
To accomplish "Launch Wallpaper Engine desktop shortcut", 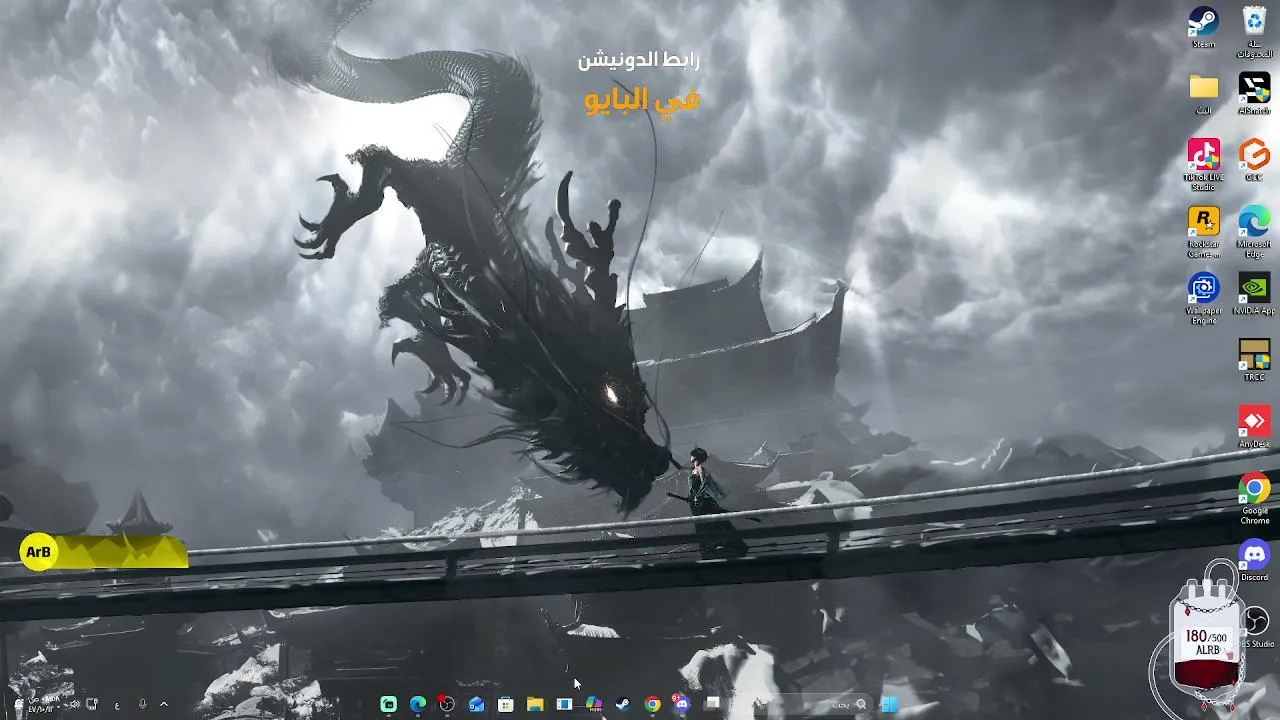I will pos(1203,298).
